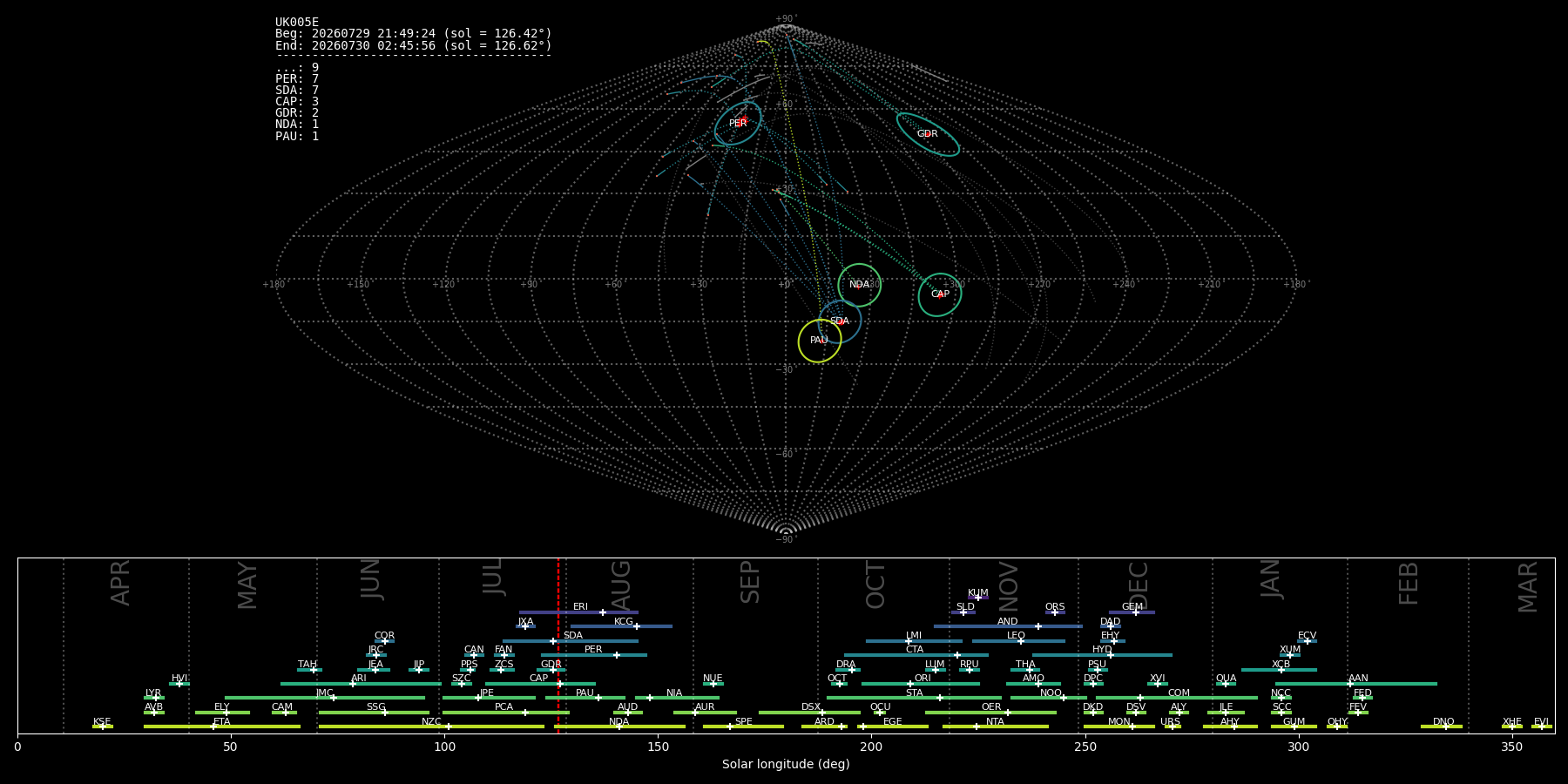1568x784 pixels.
Task: Click the 300 tick on solar longitude axis
Action: (1298, 746)
